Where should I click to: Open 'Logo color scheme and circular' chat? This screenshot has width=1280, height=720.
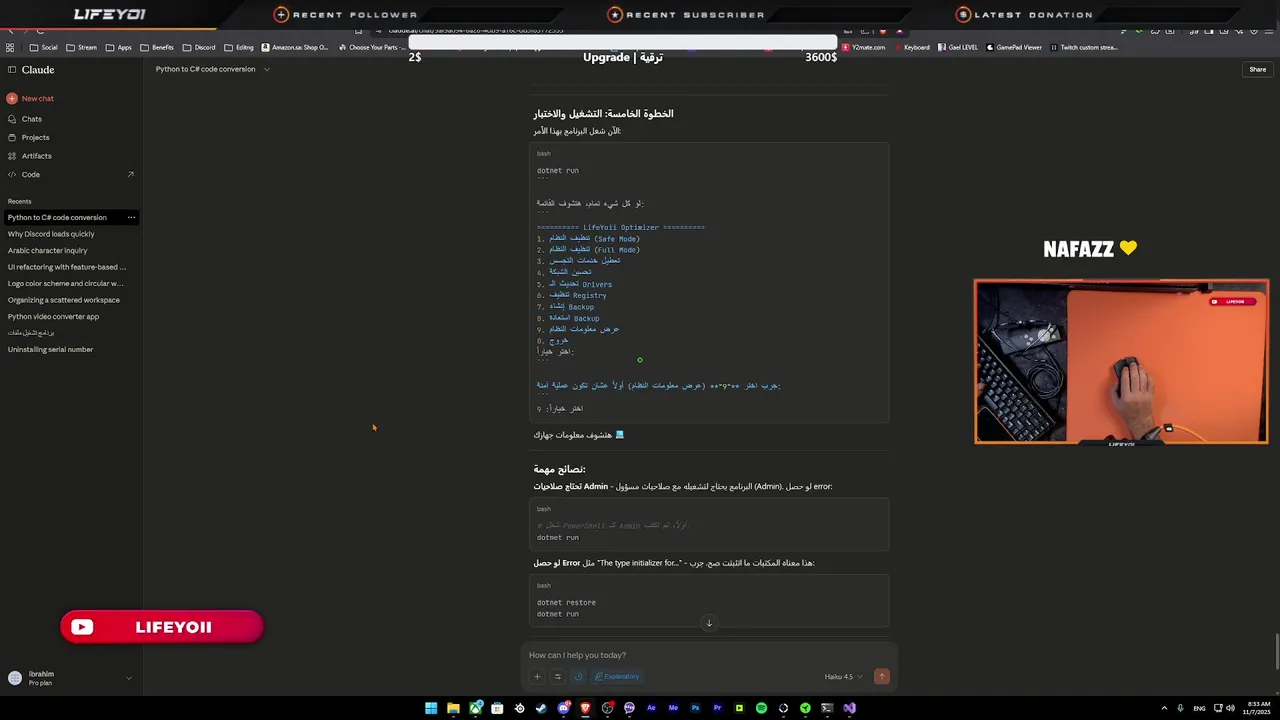(66, 283)
